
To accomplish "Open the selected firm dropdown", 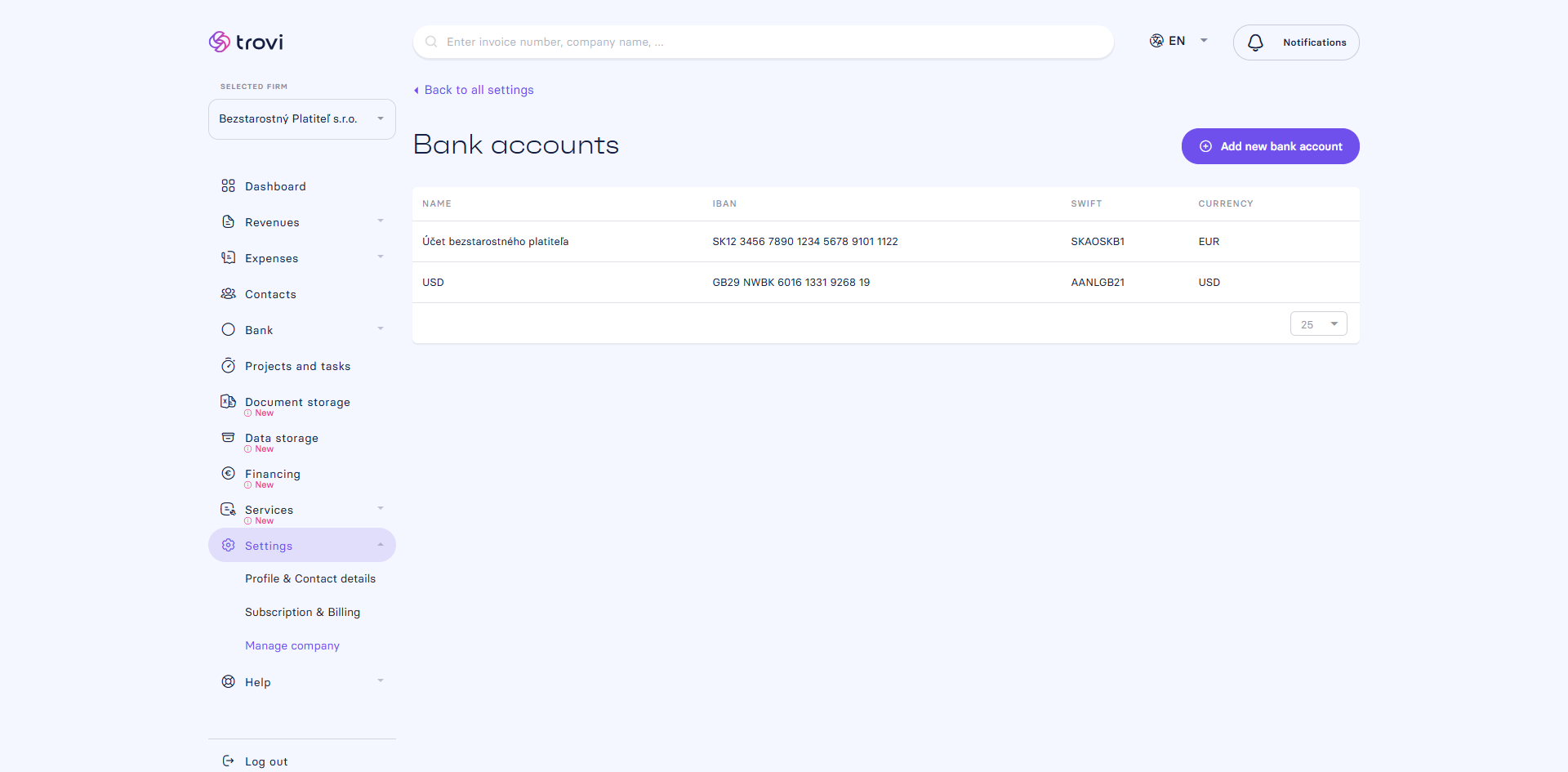I will pyautogui.click(x=302, y=119).
